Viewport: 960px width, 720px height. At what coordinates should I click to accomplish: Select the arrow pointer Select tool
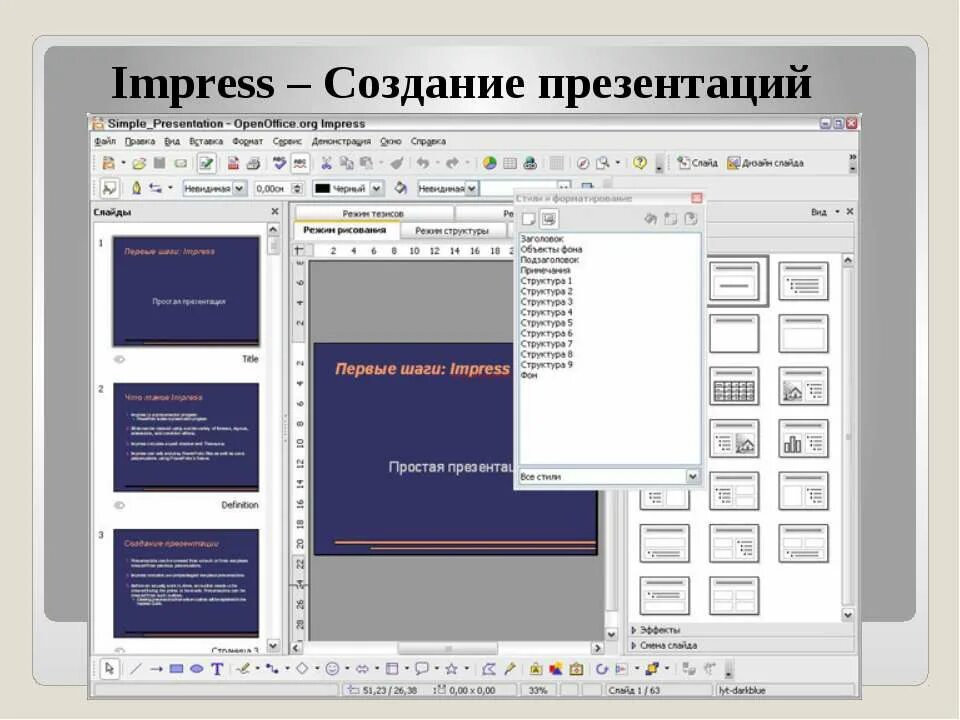point(110,669)
